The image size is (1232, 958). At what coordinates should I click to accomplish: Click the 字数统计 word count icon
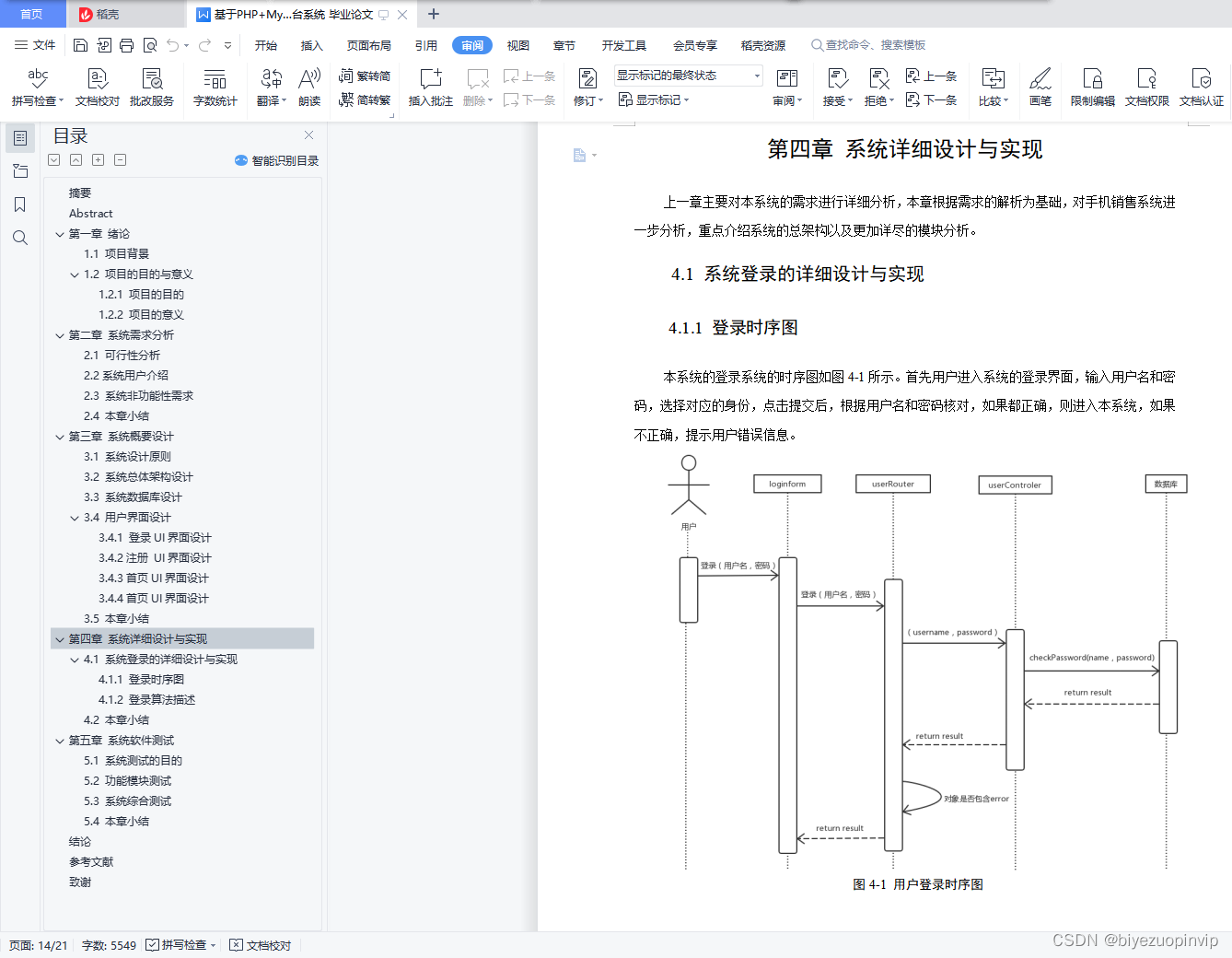[215, 88]
